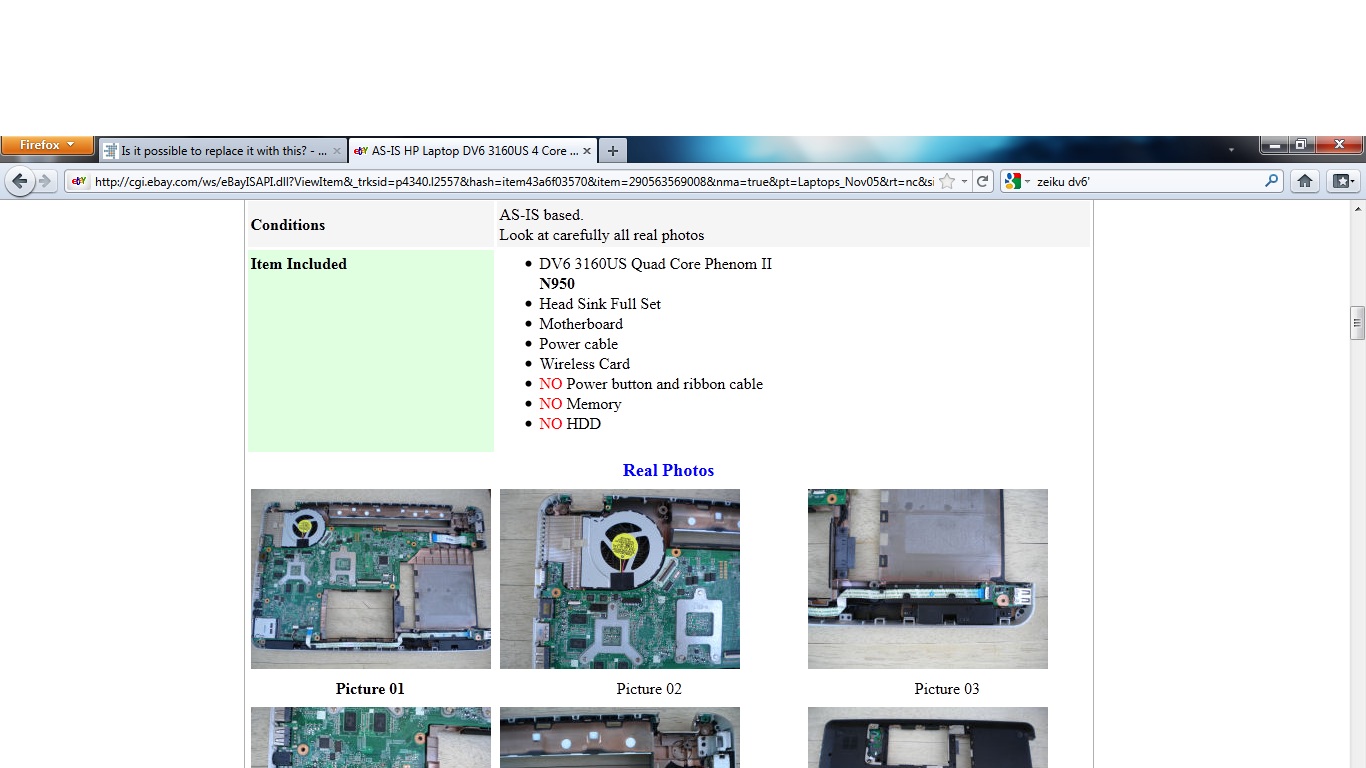Click the 'Wireless Card' list item
1366x768 pixels.
584,364
